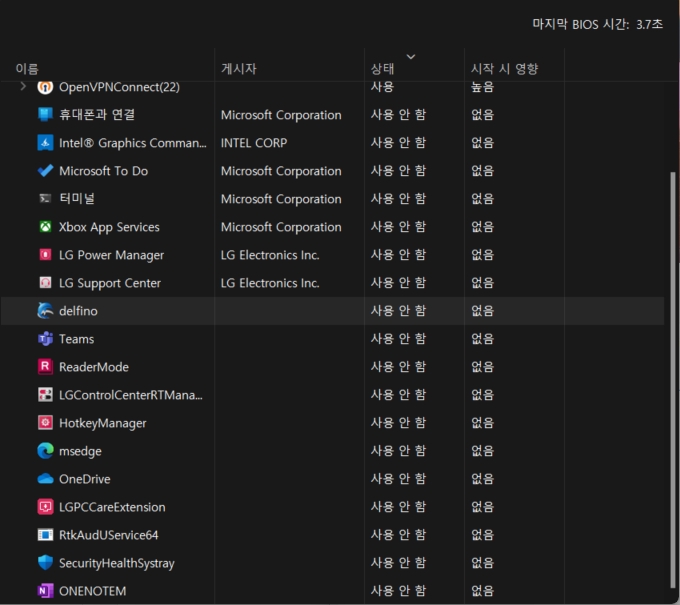680x605 pixels.
Task: Sort by the 상태 column's sort chevron
Action: (411, 57)
